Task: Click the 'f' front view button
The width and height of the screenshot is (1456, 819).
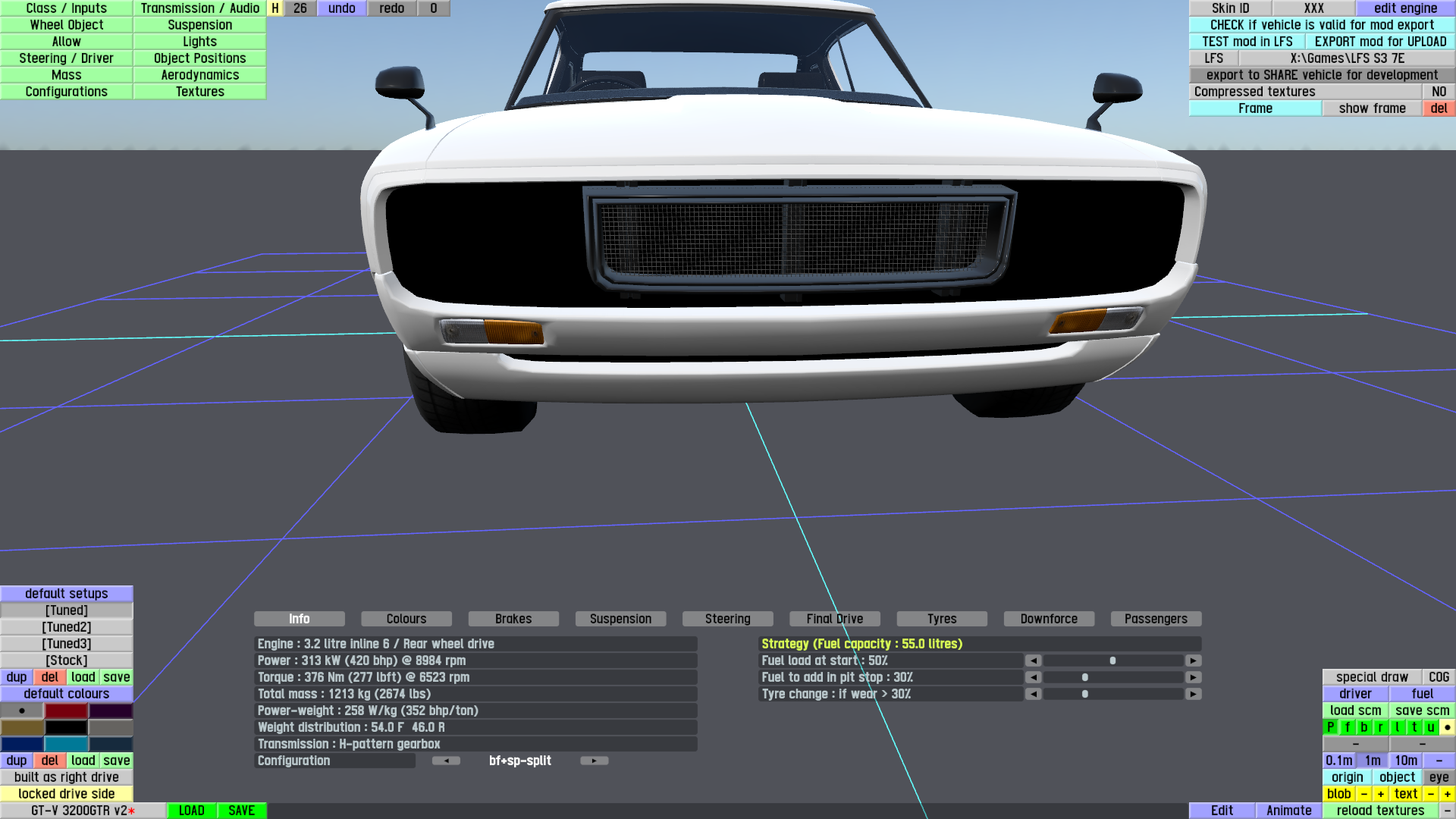Action: (x=1348, y=727)
